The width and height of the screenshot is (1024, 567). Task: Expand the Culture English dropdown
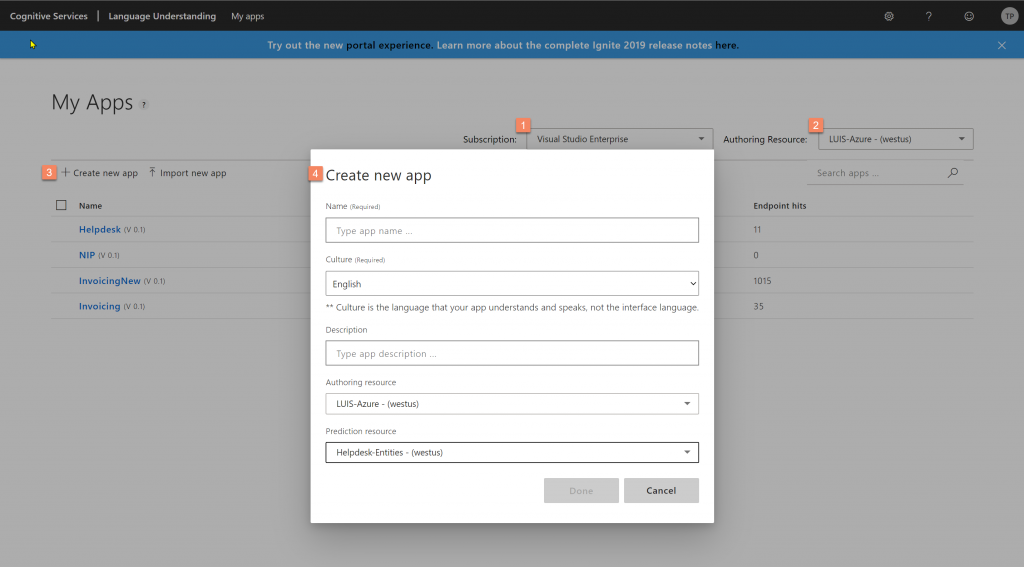click(x=512, y=284)
